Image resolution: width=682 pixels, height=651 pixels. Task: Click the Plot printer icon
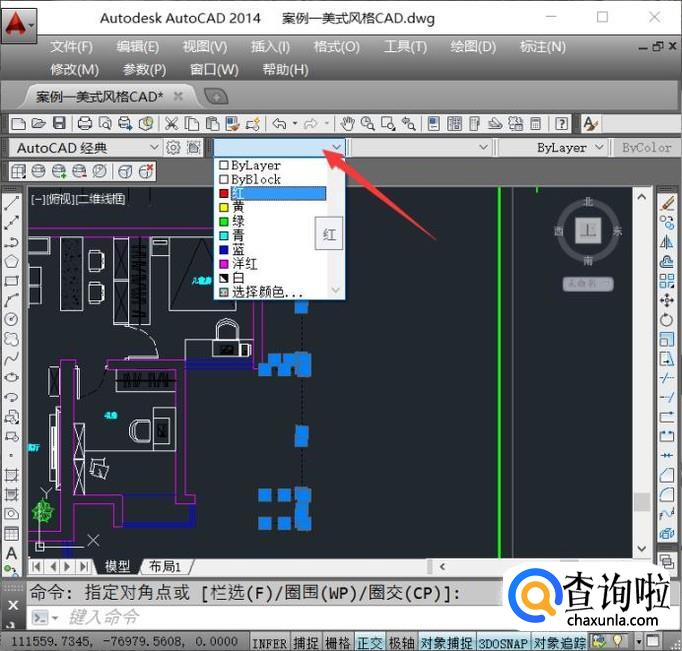(84, 124)
